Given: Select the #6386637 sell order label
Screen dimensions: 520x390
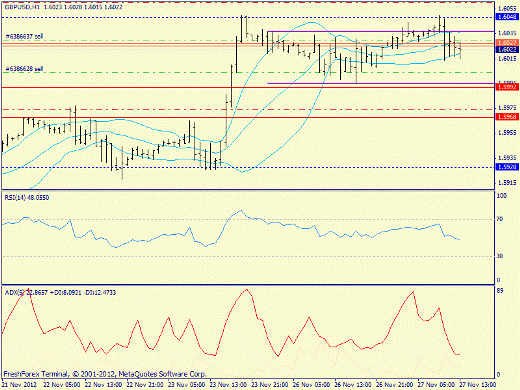Looking at the screenshot, I should [x=24, y=36].
